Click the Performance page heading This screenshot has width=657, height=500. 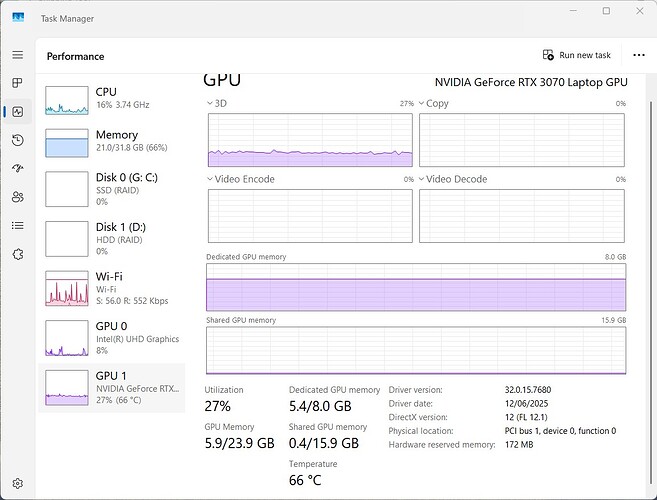tap(75, 56)
